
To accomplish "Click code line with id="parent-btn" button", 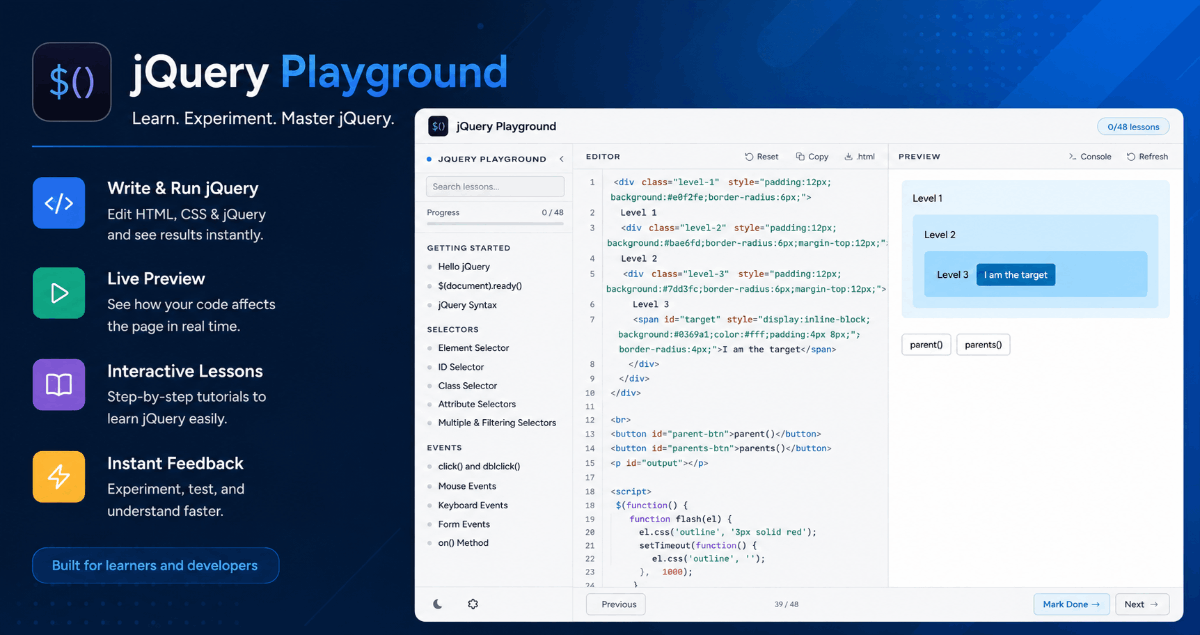I will click(716, 434).
